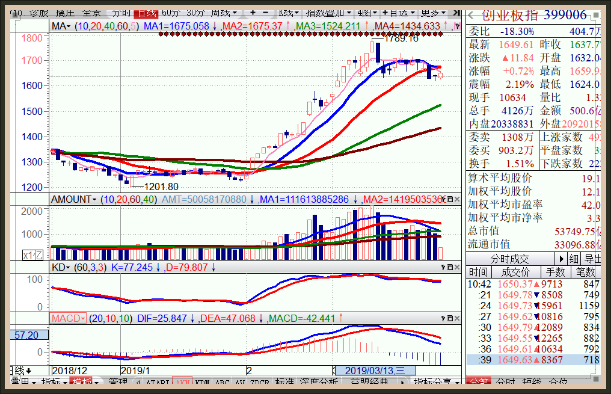Zoom in chart with the plus icon

pyautogui.click(x=253, y=13)
